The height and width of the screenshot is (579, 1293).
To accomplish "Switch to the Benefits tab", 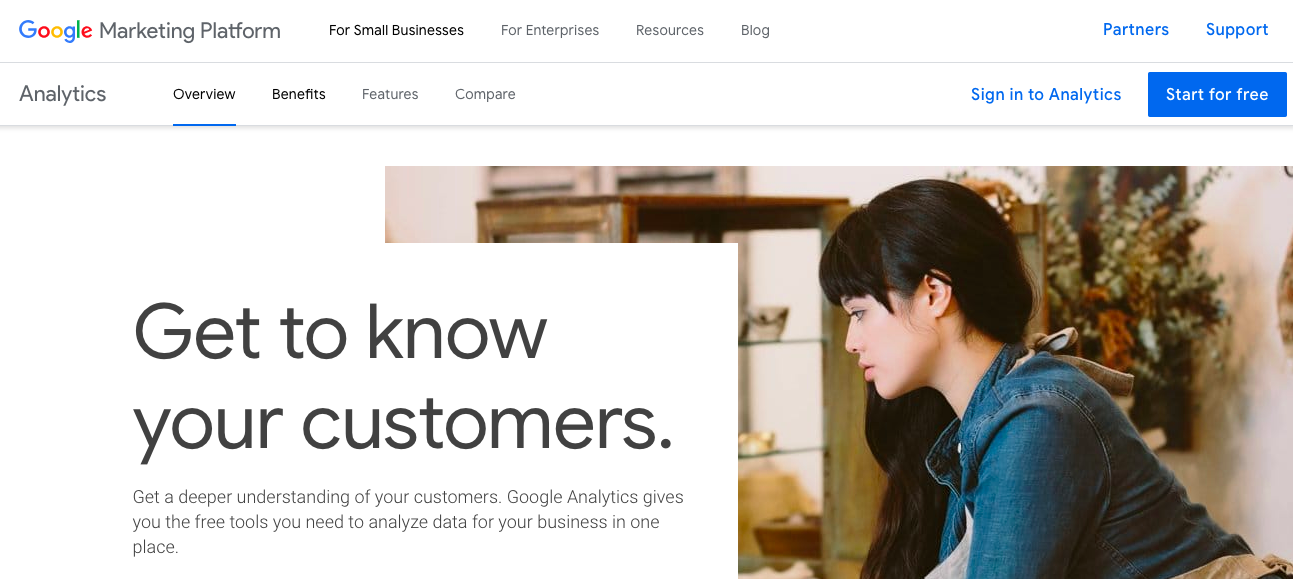I will tap(299, 94).
